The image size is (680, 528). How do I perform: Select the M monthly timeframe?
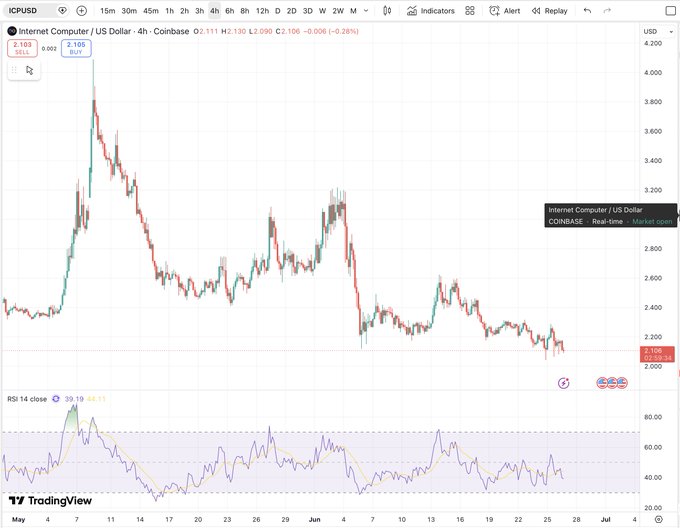click(x=353, y=11)
